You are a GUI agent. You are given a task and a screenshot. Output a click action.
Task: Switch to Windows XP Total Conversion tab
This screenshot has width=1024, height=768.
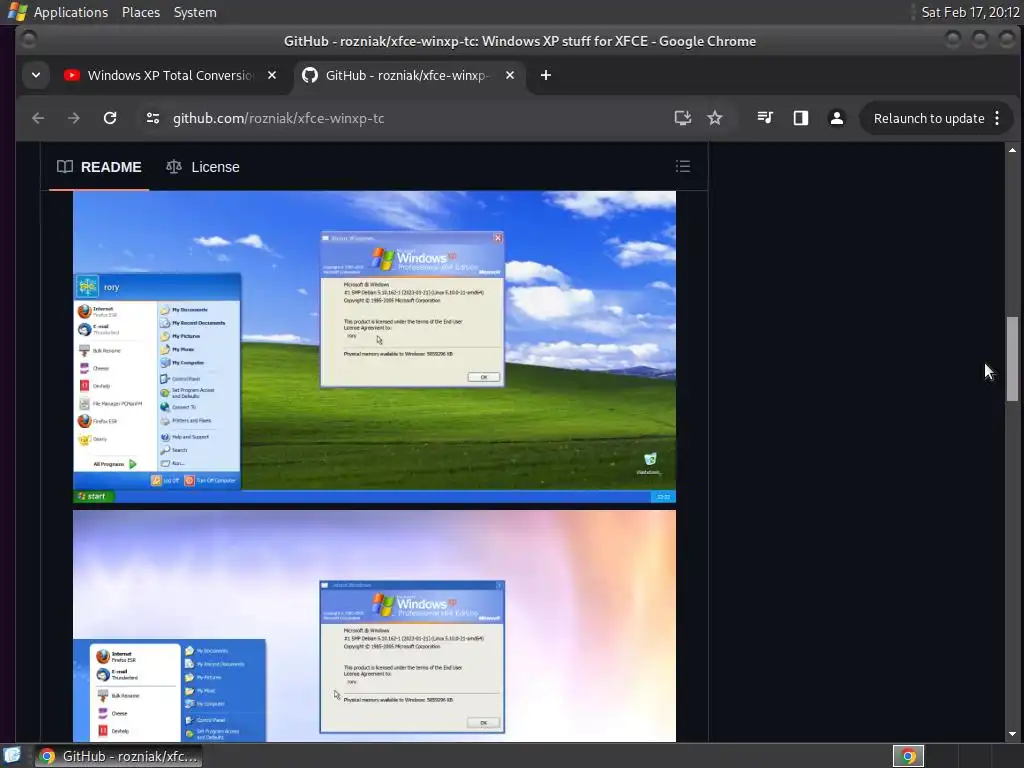(170, 75)
